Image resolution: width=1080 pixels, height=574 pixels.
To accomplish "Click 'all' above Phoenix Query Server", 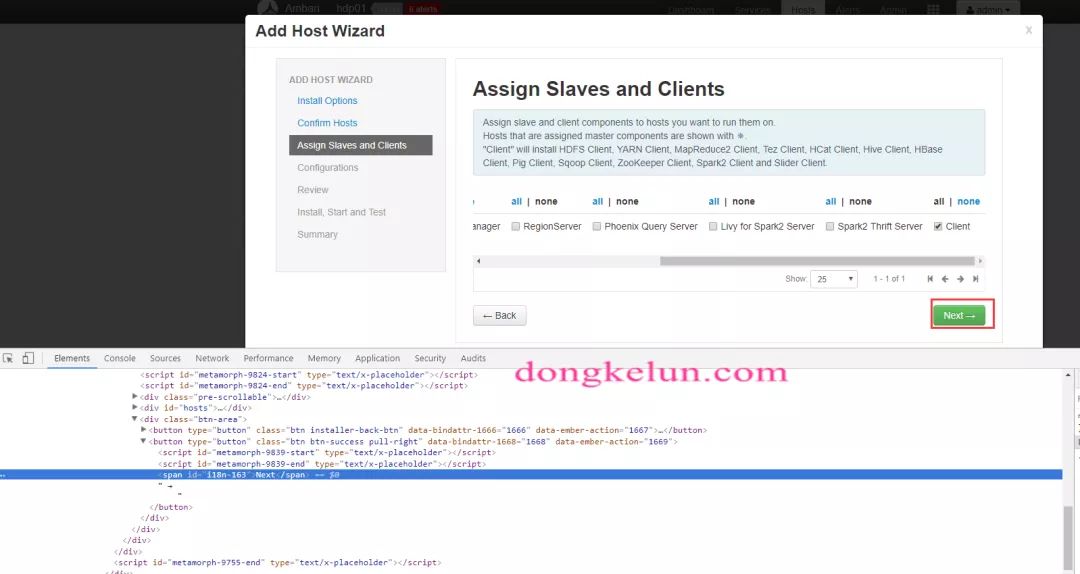I will [x=597, y=201].
